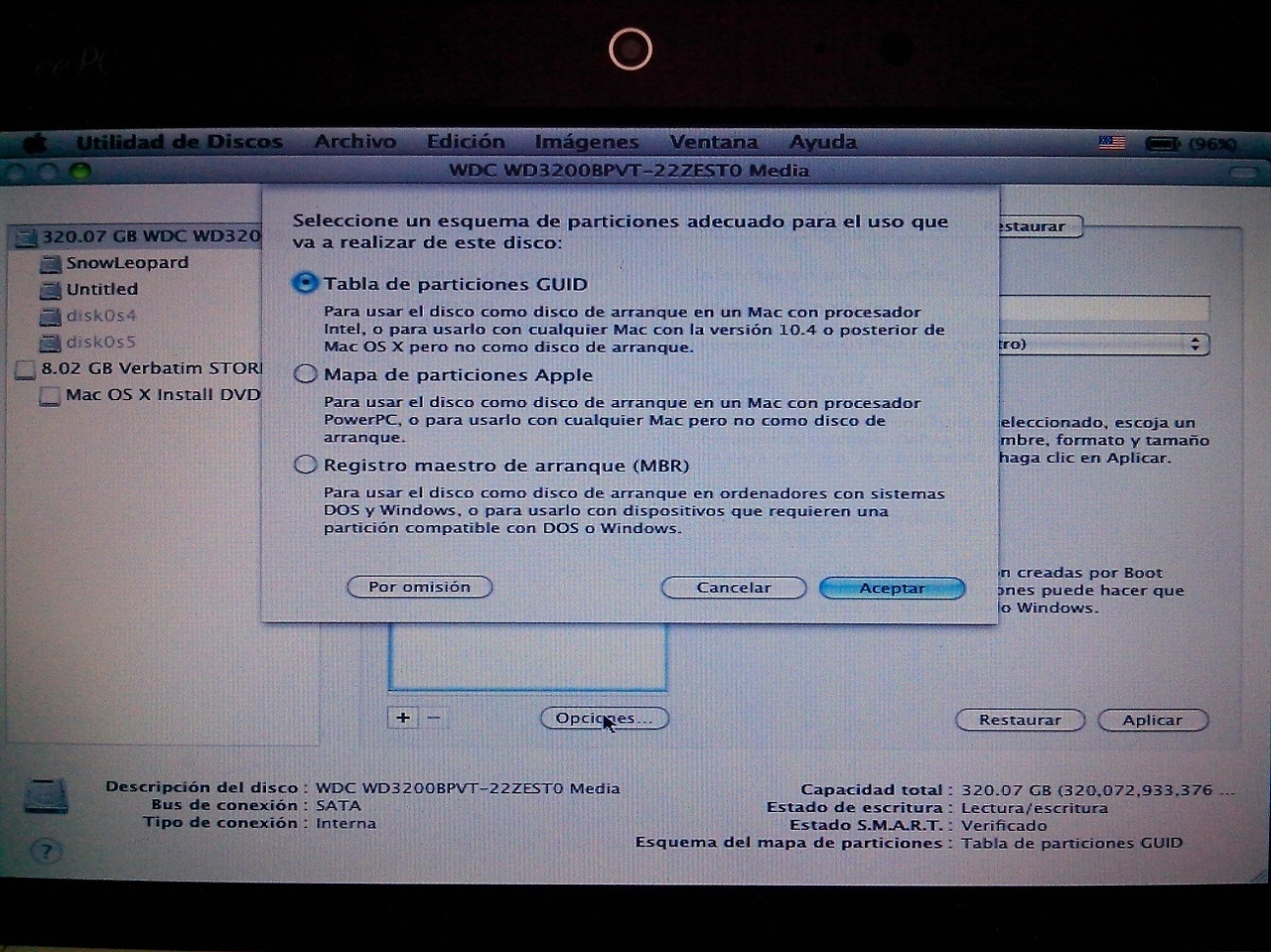The height and width of the screenshot is (952, 1271).
Task: Click the plus button to add partition
Action: pos(403,718)
